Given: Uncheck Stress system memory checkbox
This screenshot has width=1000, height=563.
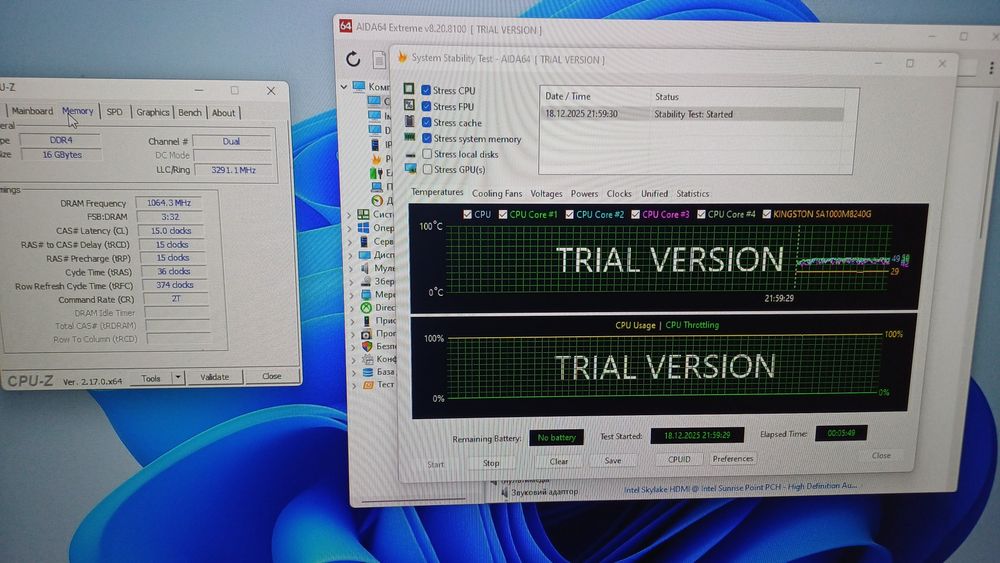Looking at the screenshot, I should 427,138.
